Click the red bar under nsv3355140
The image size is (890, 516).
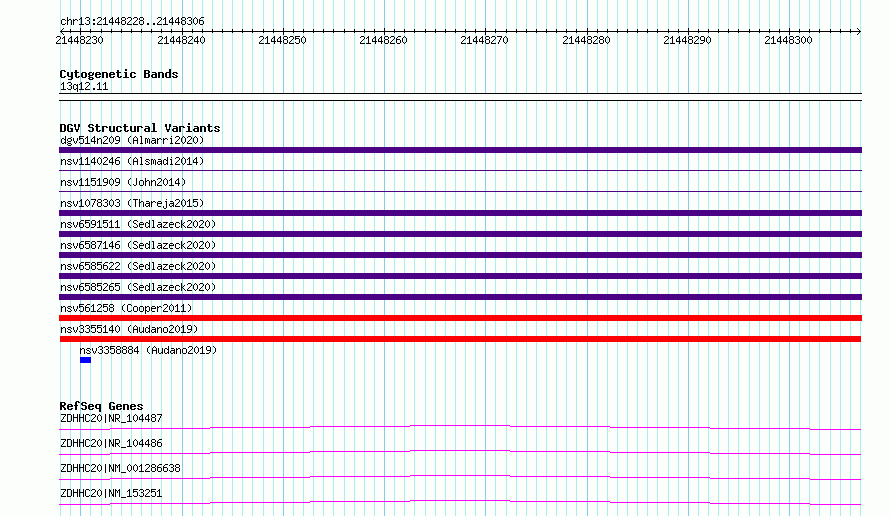point(460,339)
